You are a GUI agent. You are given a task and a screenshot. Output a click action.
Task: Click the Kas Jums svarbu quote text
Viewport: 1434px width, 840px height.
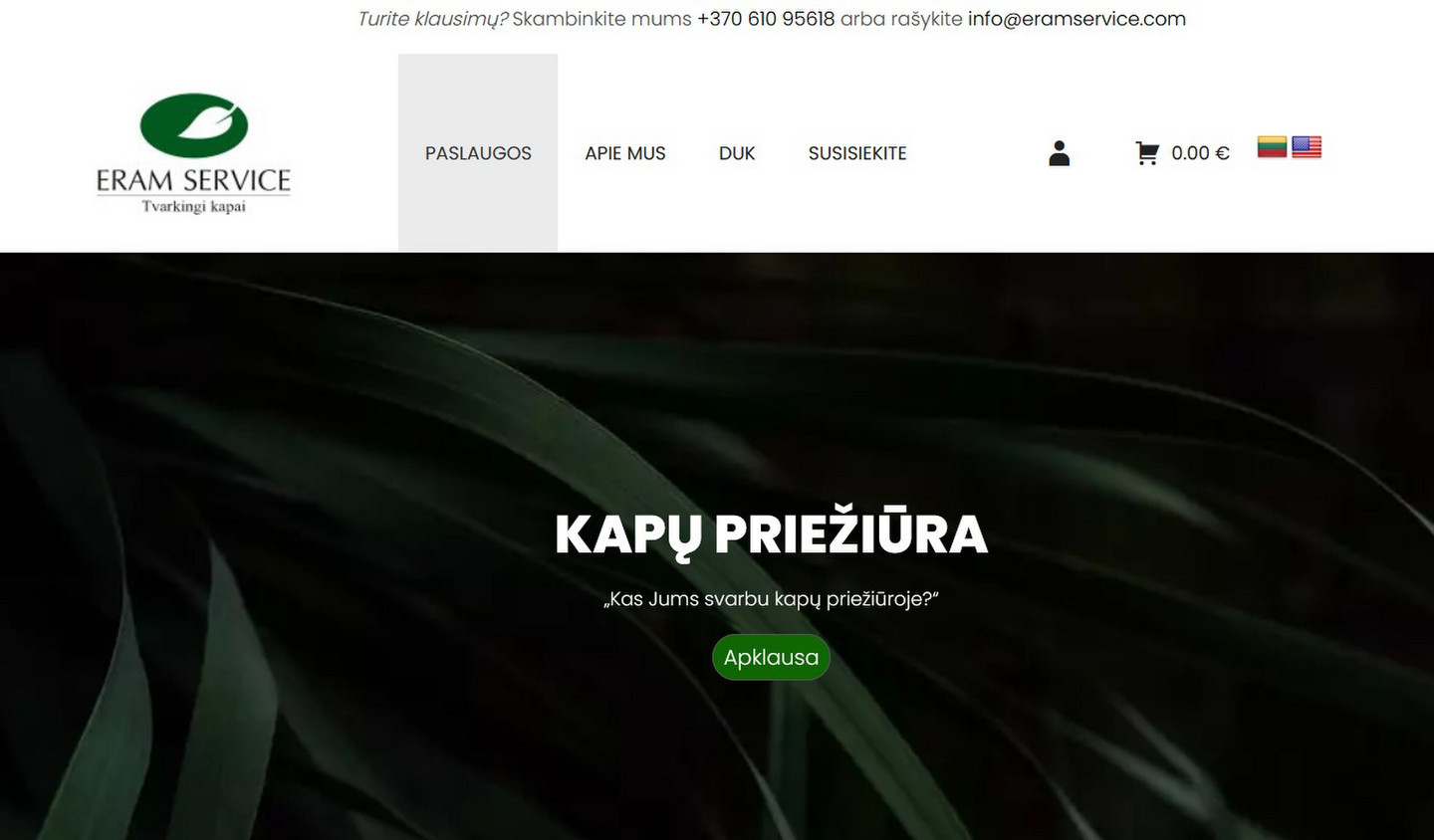pos(771,599)
